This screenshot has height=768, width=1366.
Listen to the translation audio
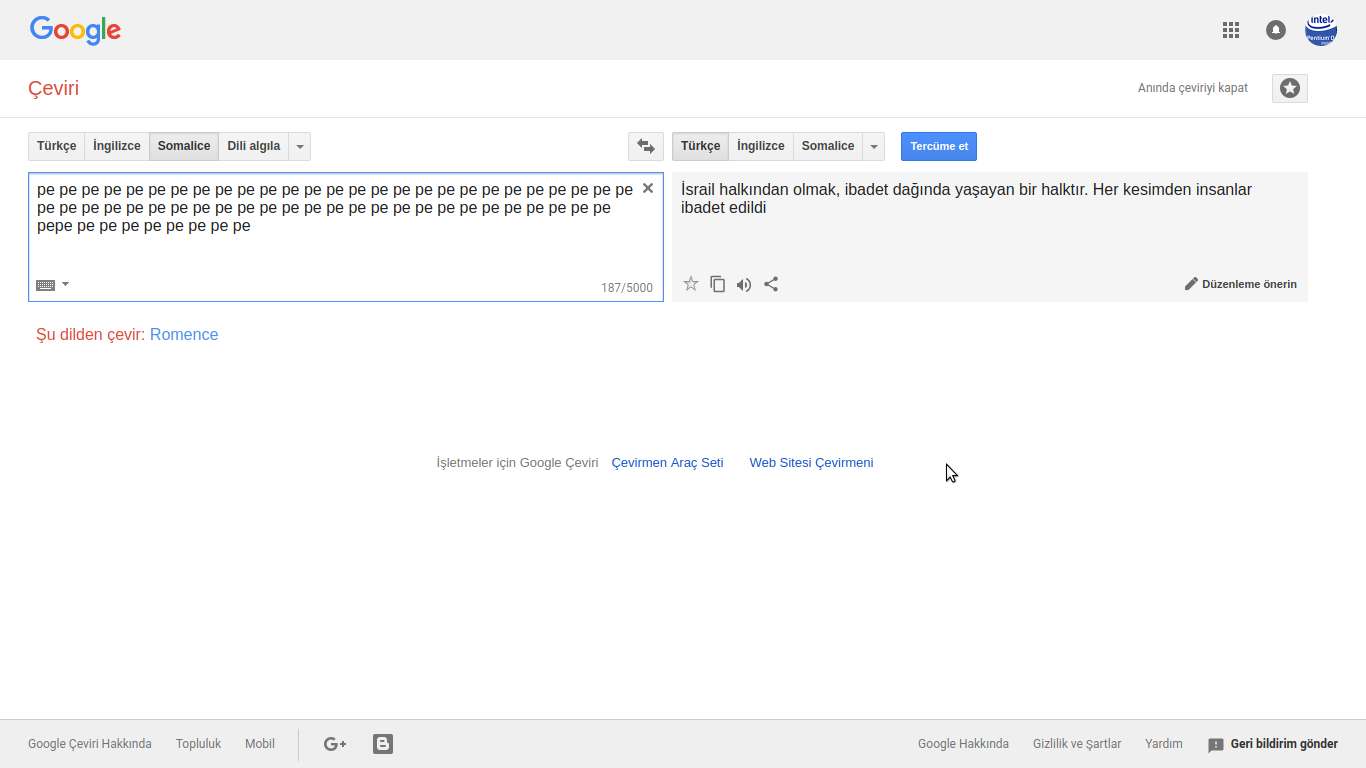coord(744,284)
